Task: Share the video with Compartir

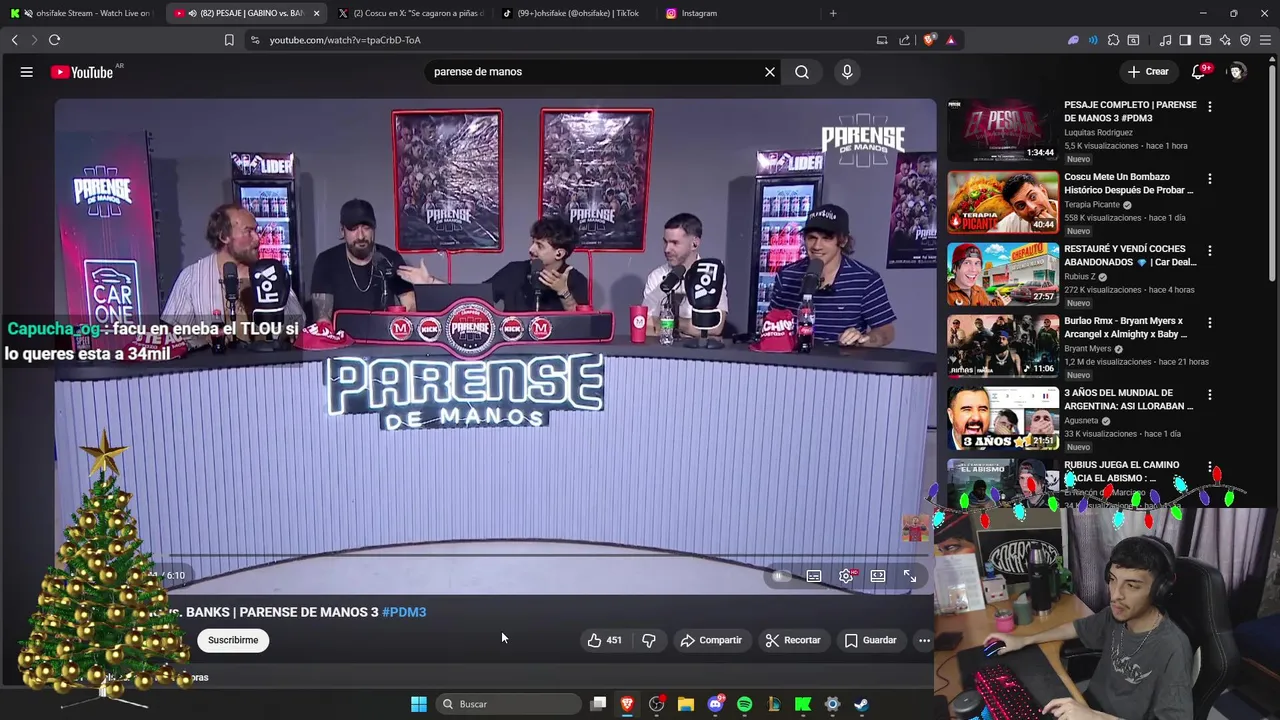Action: coord(711,640)
